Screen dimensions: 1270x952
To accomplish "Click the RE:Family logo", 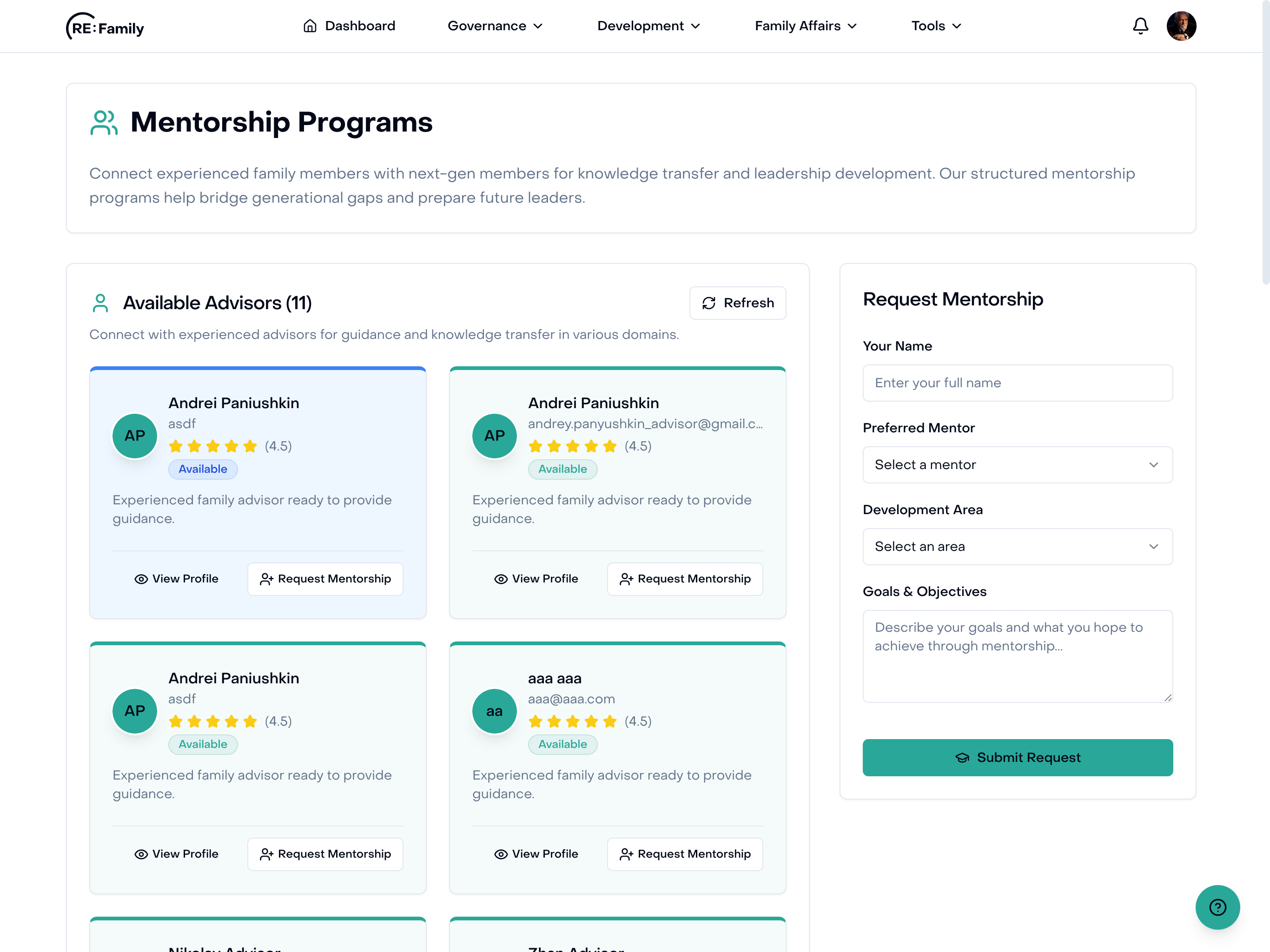I will coord(105,26).
